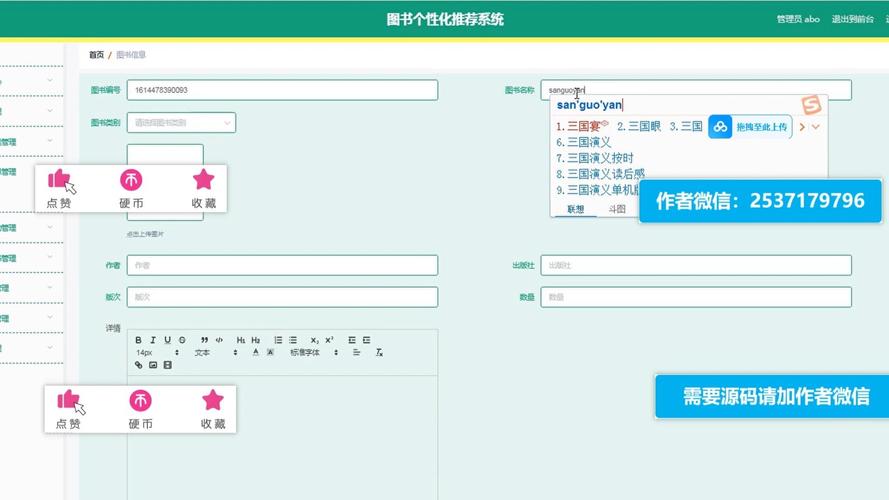Insert a bulleted list
The image size is (889, 500).
click(293, 340)
